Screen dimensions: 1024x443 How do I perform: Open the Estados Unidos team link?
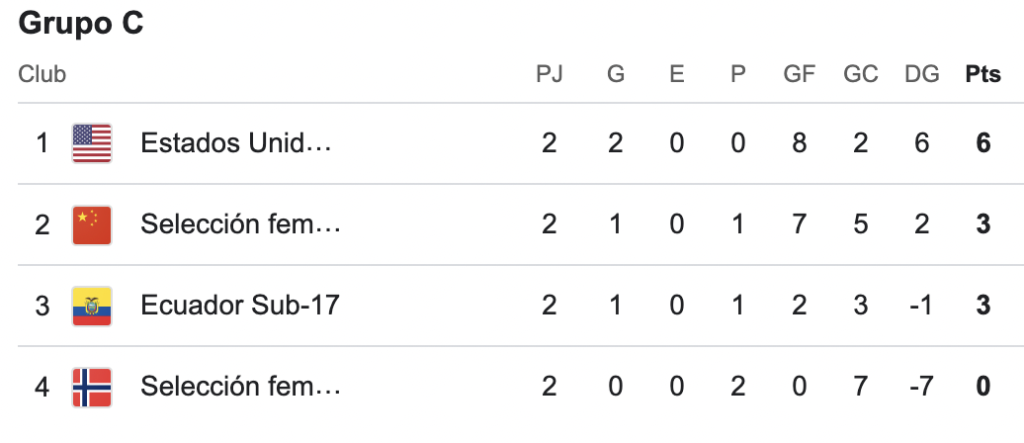coord(235,143)
